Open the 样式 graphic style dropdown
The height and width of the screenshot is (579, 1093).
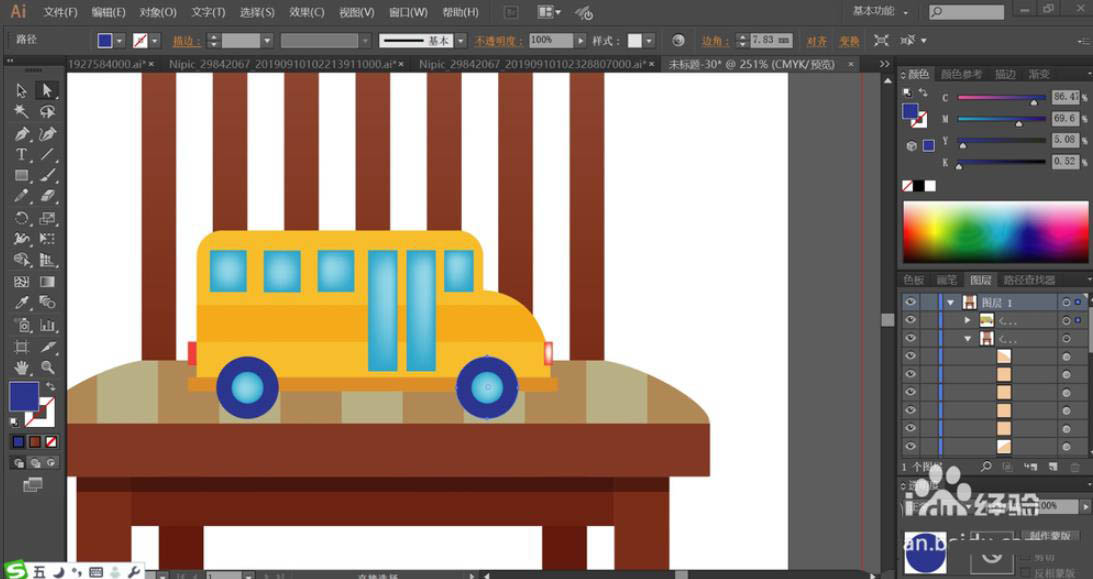(x=649, y=41)
